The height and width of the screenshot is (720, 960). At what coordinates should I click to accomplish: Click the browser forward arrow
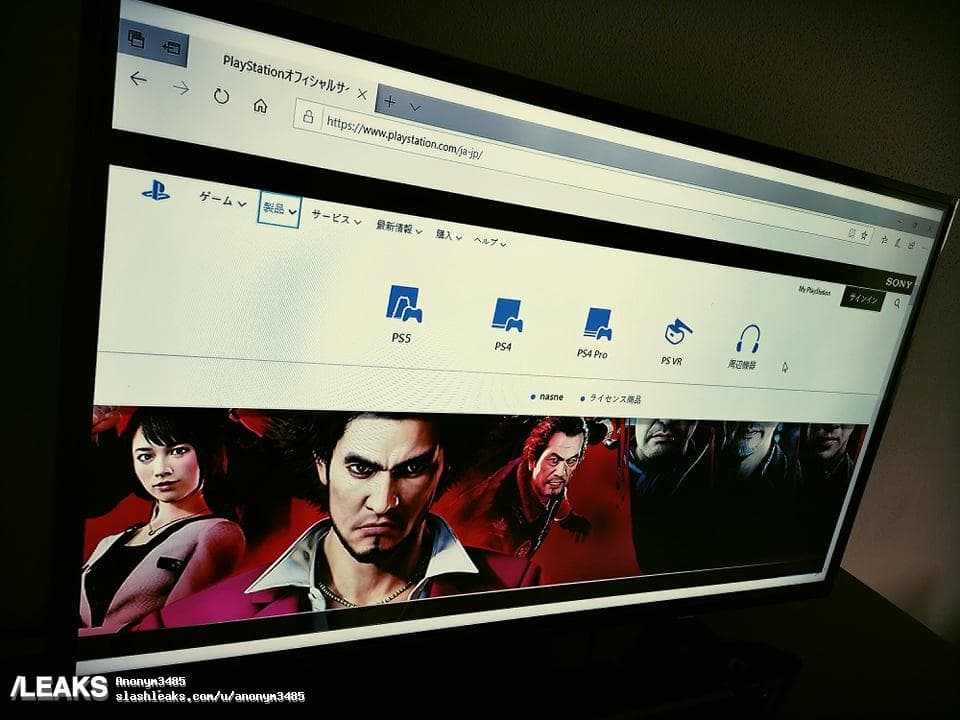181,88
